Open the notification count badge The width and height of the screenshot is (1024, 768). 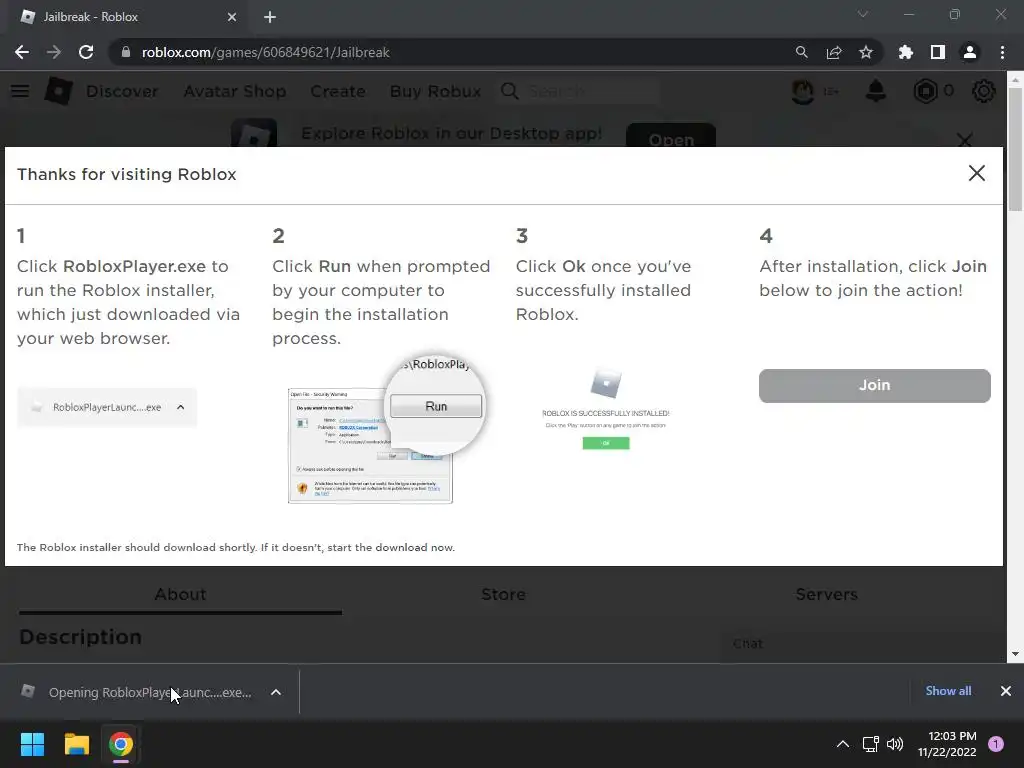(996, 744)
